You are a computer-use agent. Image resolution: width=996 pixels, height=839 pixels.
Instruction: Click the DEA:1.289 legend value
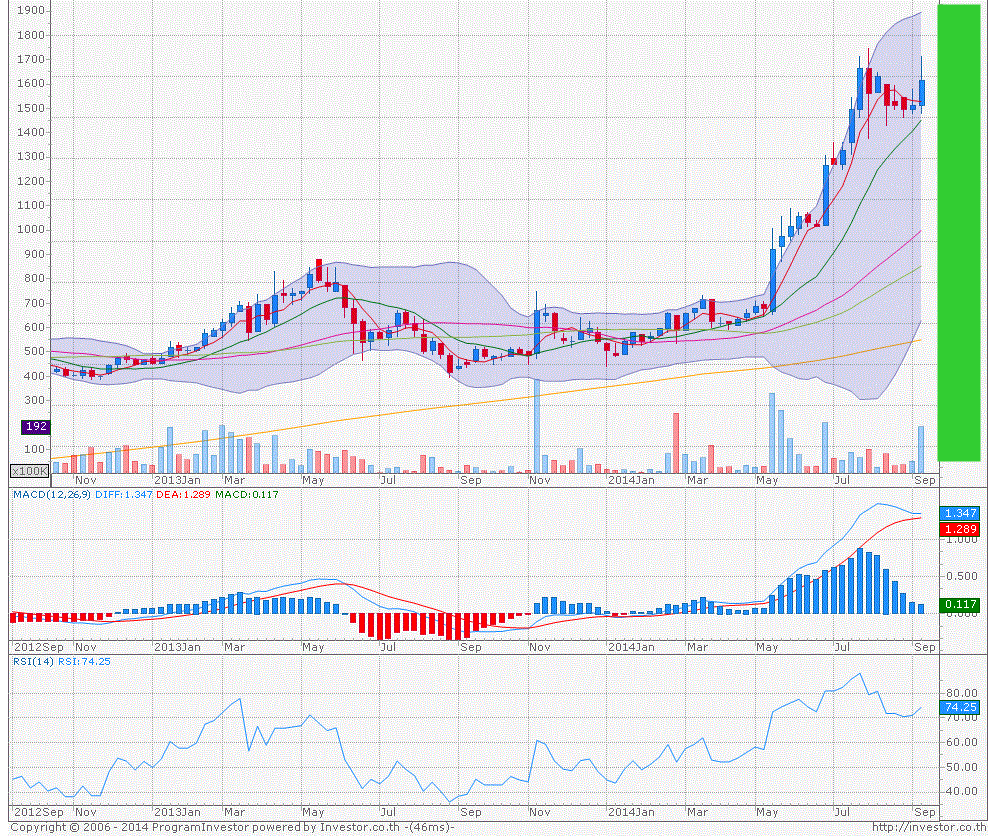tap(183, 494)
